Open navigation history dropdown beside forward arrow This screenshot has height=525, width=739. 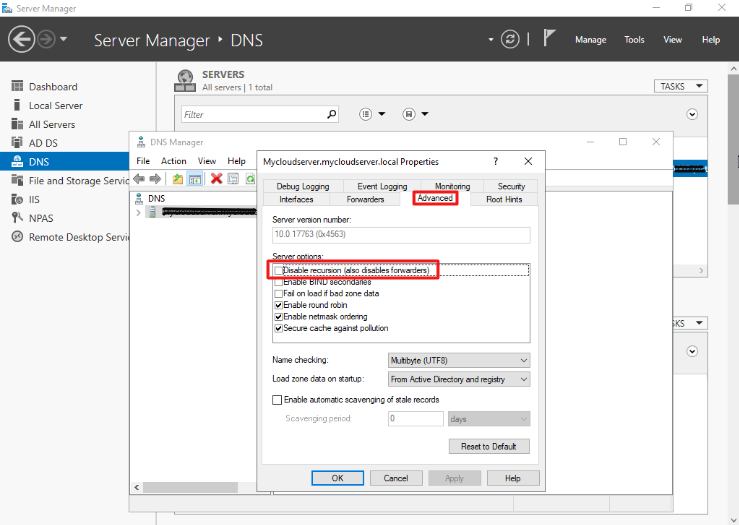click(x=64, y=39)
